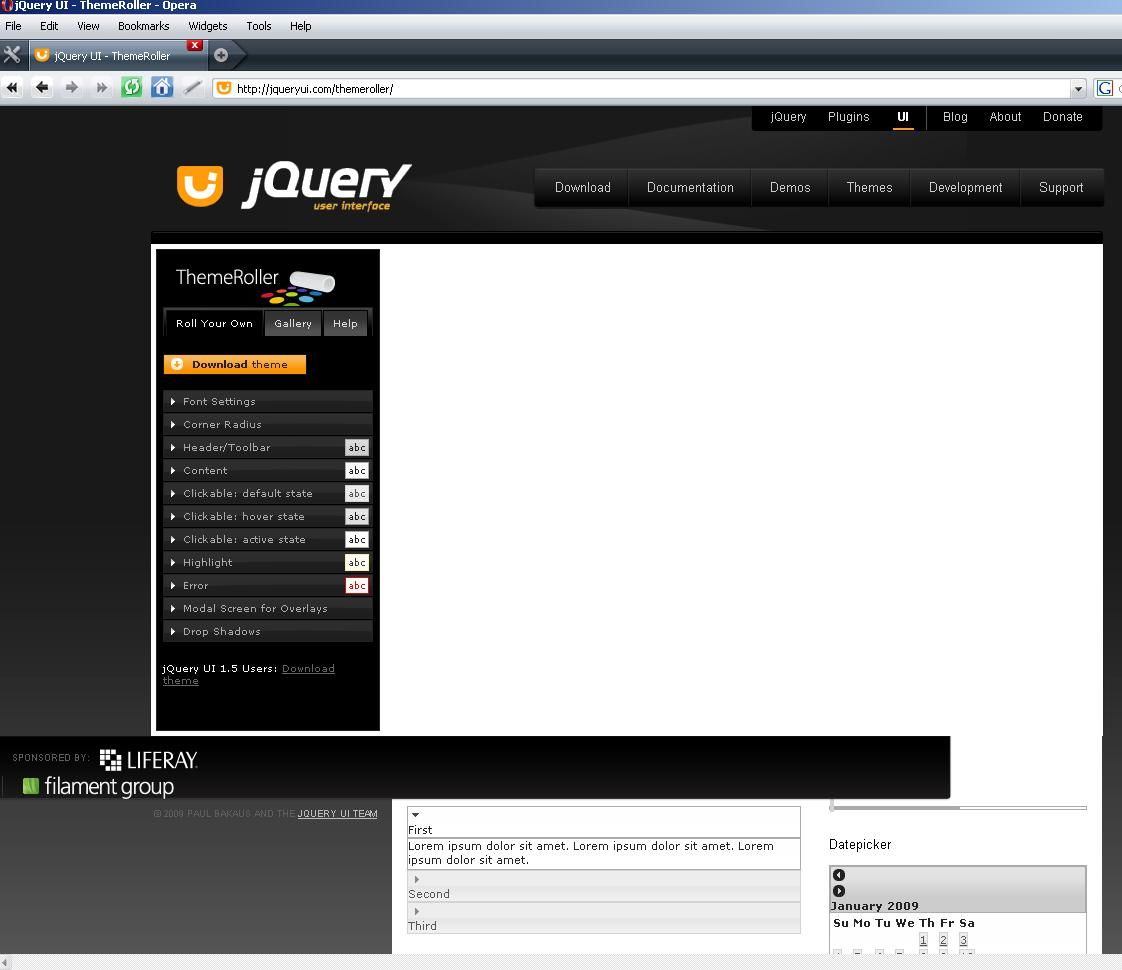Click the Rewind navigation icon
Screen dimensions: 1122x970
[x=12, y=88]
